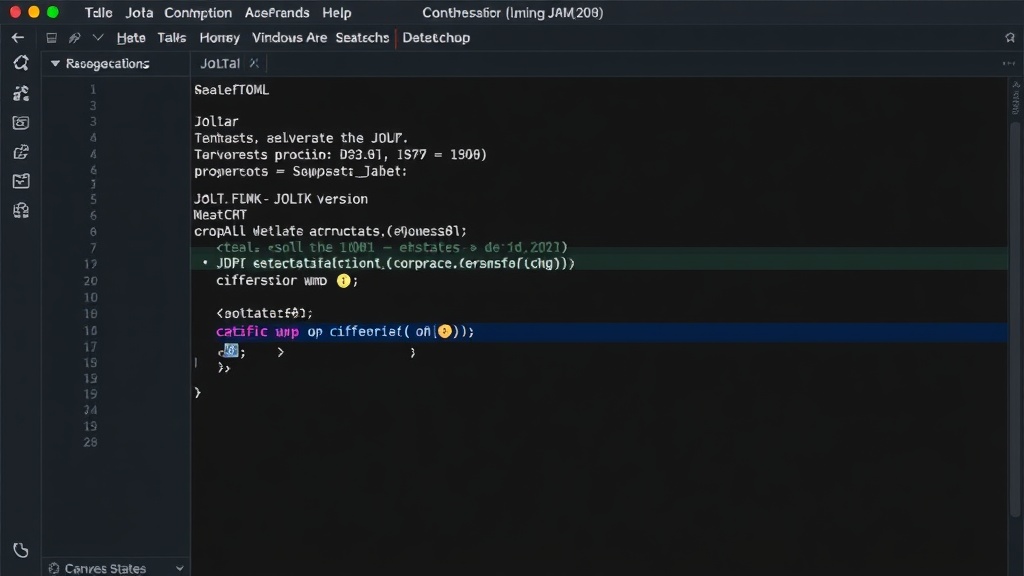This screenshot has width=1024, height=576.
Task: Click the Canves States icon at bottom
Action: click(x=54, y=569)
